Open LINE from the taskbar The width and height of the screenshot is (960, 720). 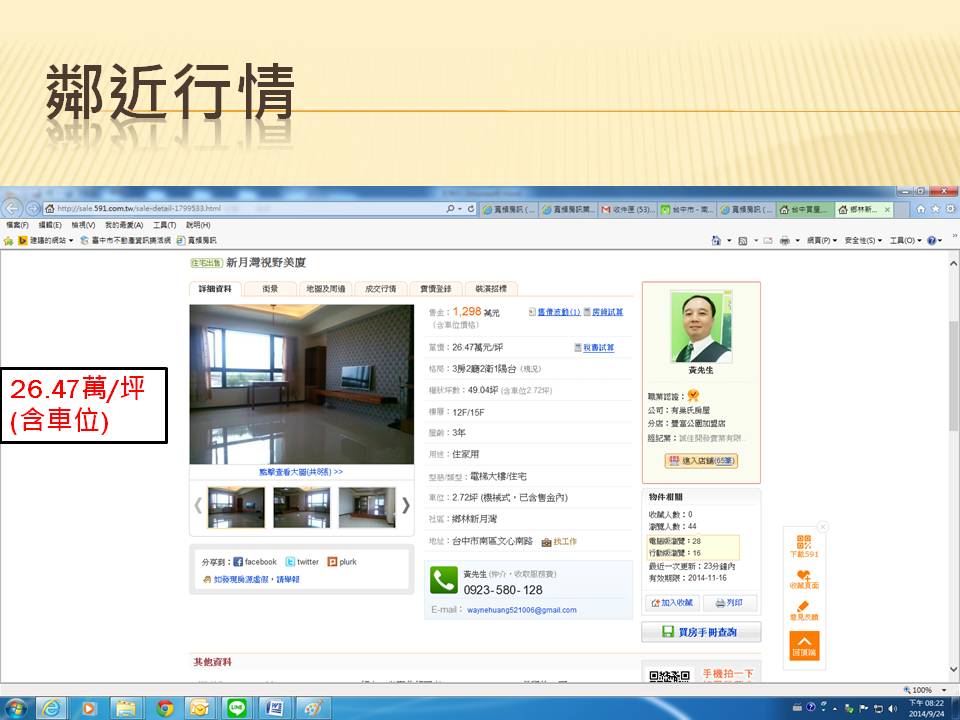click(x=236, y=708)
